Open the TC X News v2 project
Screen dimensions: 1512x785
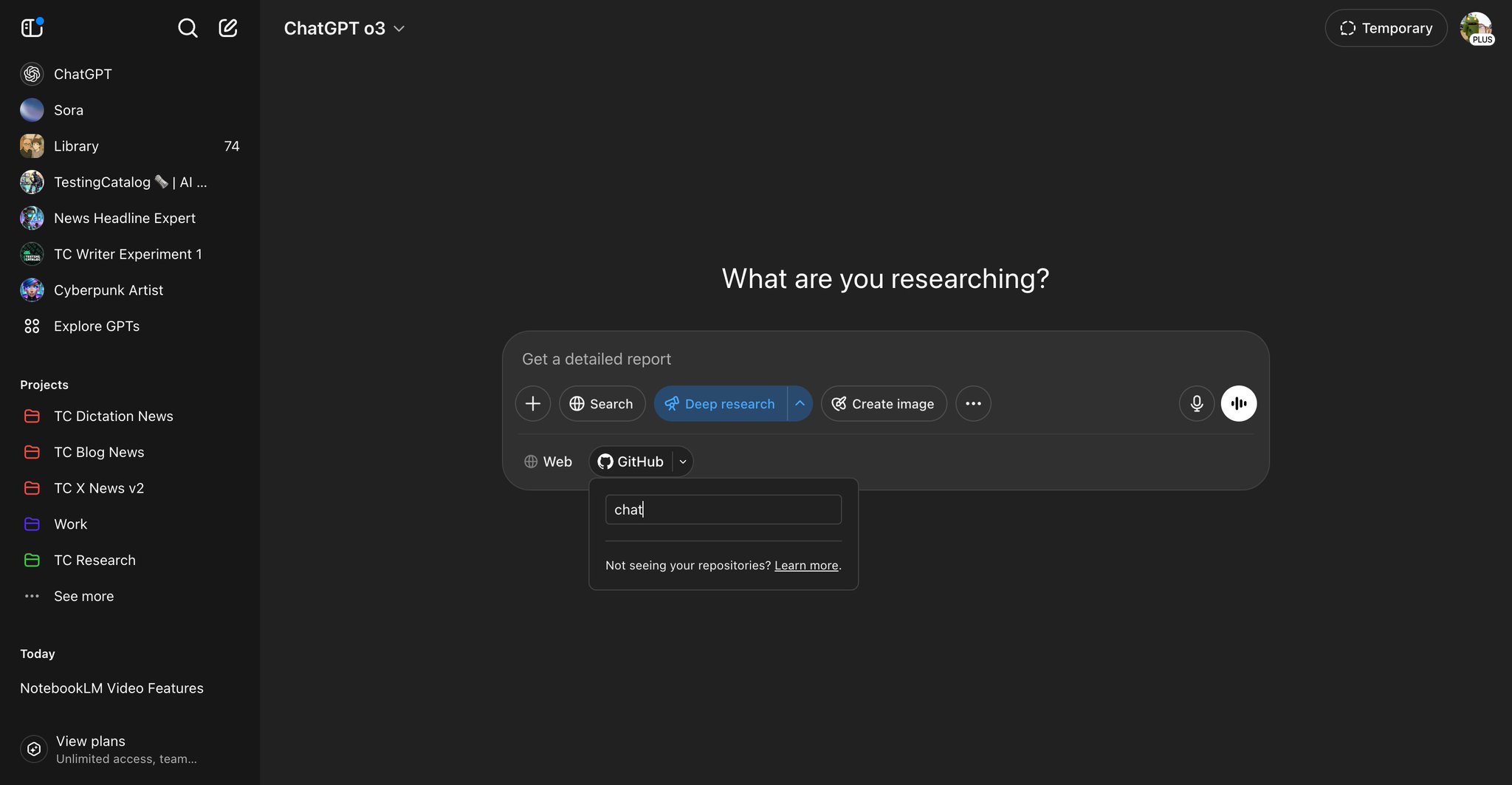tap(130, 488)
